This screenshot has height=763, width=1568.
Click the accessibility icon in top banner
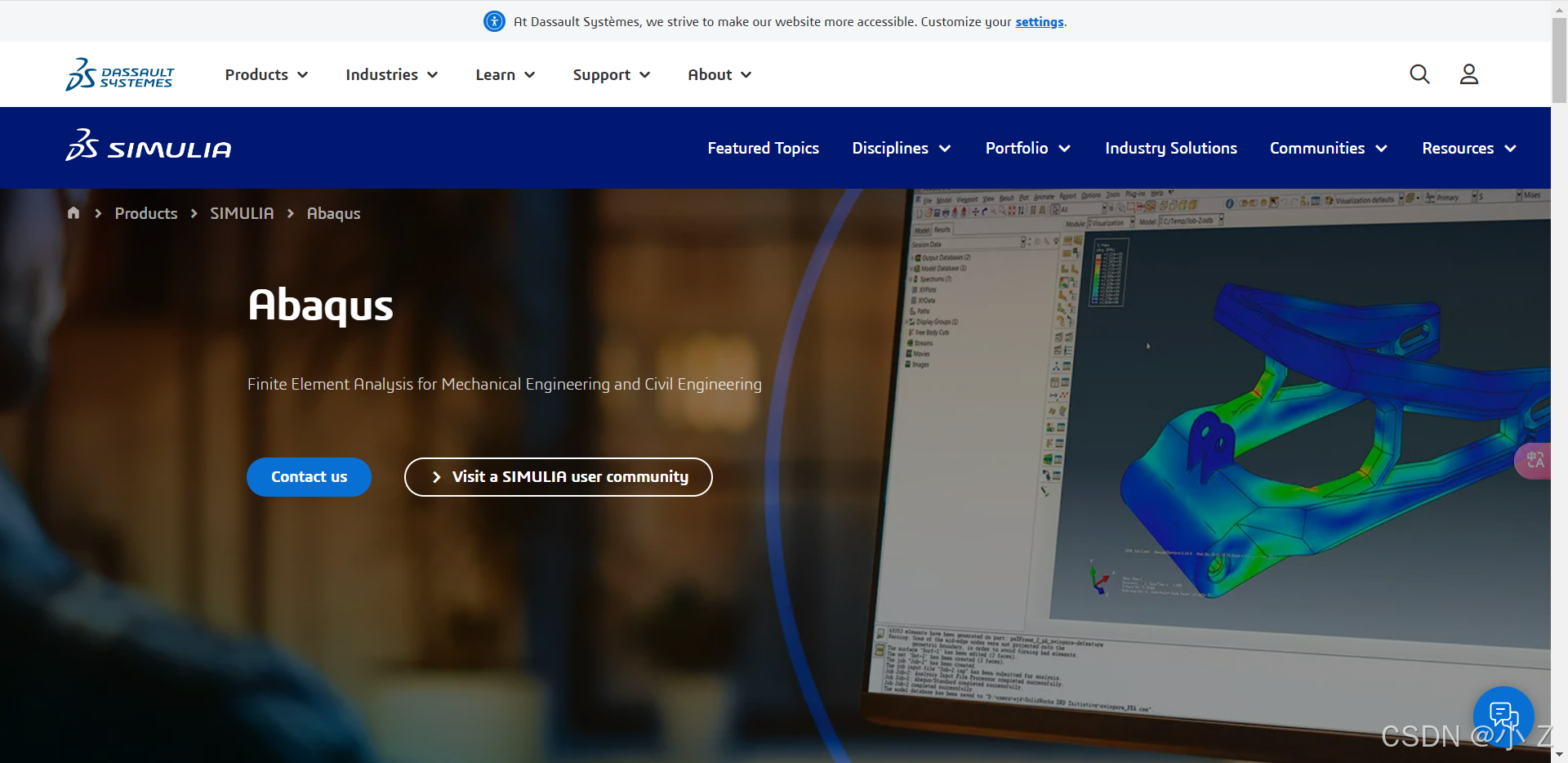click(x=494, y=21)
